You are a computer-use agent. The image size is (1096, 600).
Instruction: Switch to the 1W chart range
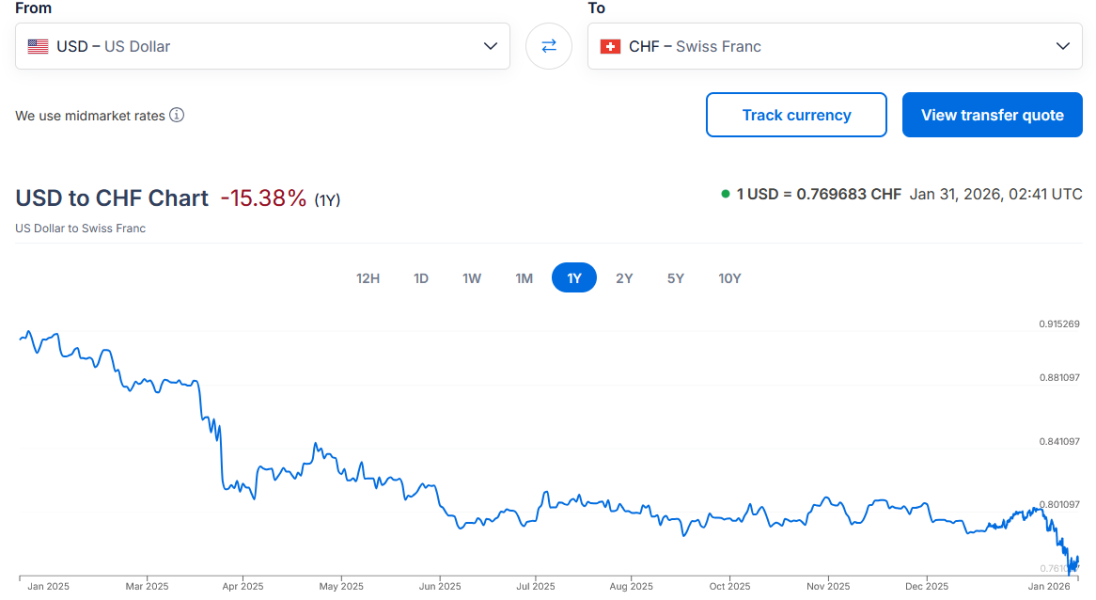click(472, 278)
